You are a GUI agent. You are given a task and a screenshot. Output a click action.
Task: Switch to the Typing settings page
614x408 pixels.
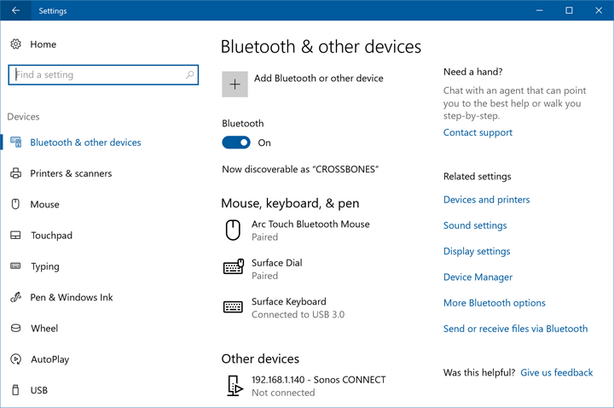click(45, 266)
